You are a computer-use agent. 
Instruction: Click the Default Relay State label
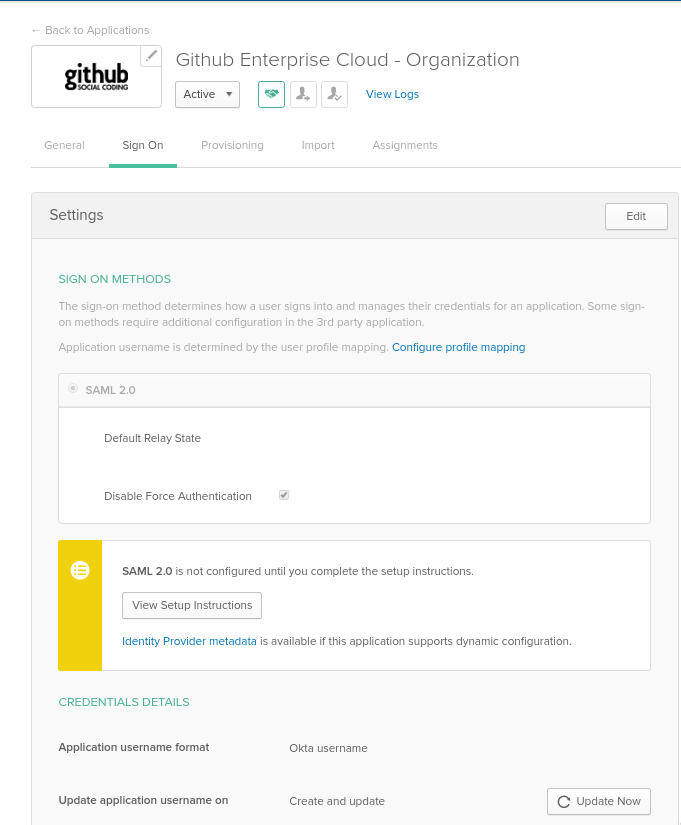click(153, 438)
